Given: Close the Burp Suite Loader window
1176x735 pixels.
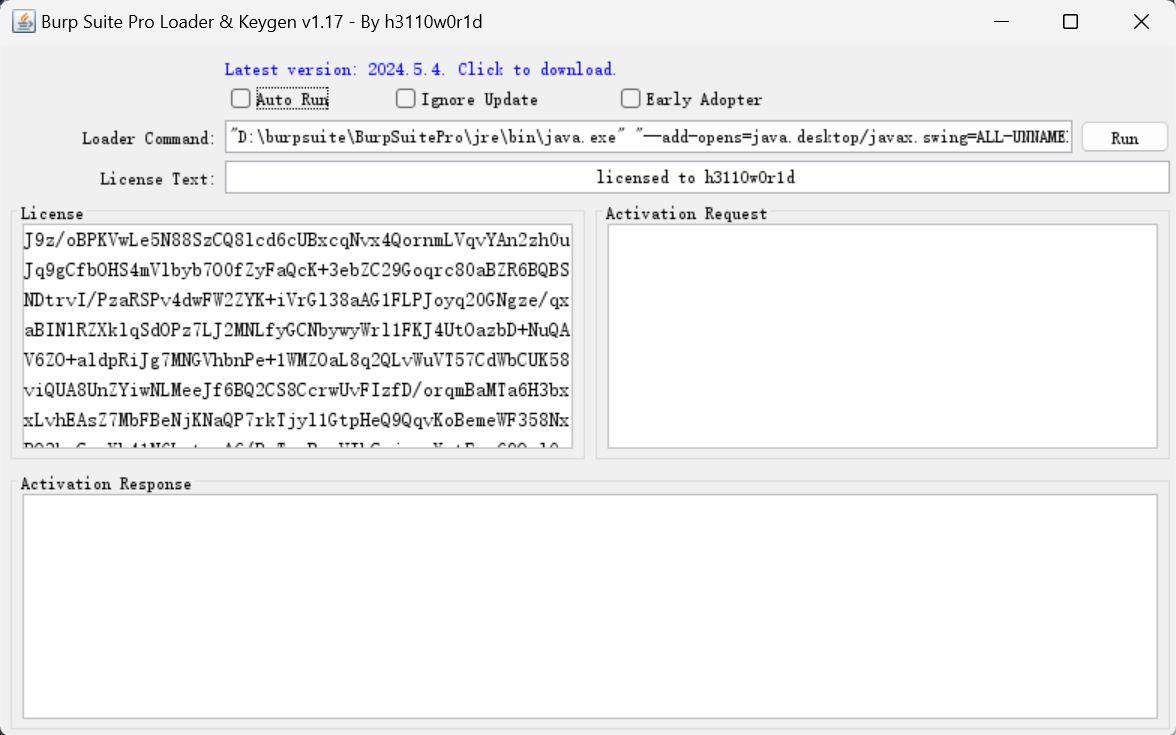Looking at the screenshot, I should coord(1141,22).
